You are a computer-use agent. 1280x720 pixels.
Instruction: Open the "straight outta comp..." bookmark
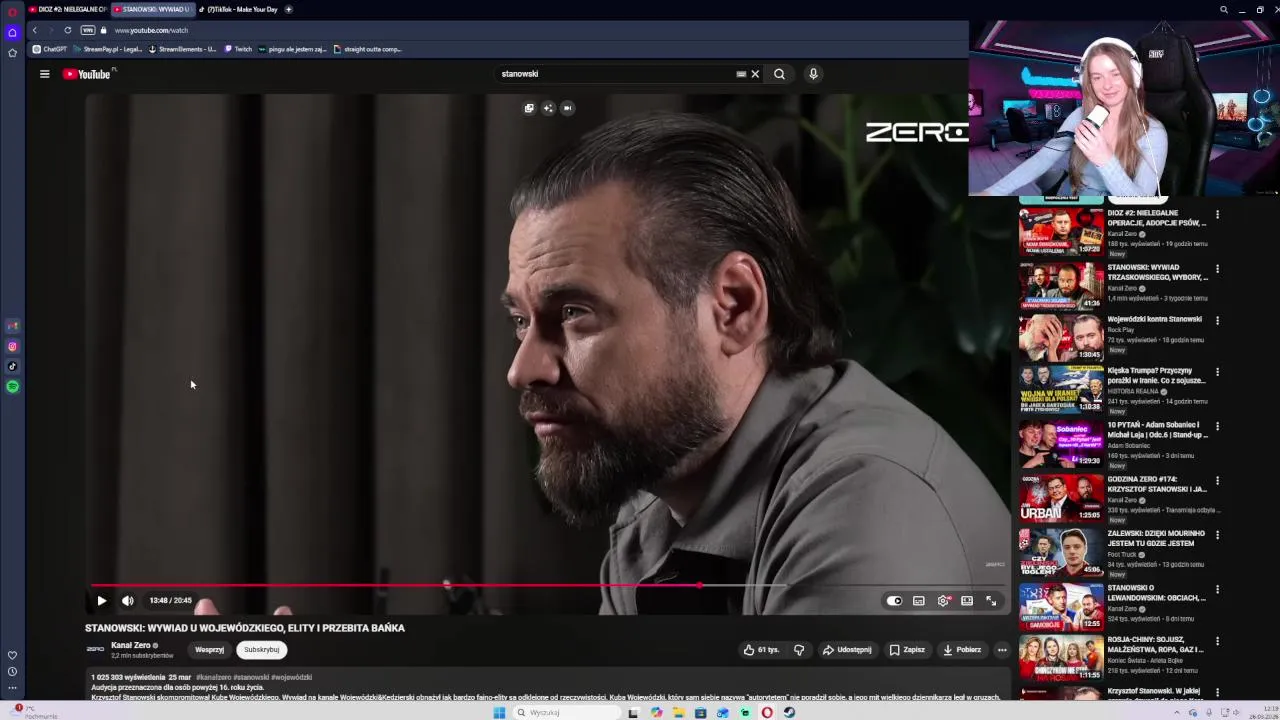(367, 49)
